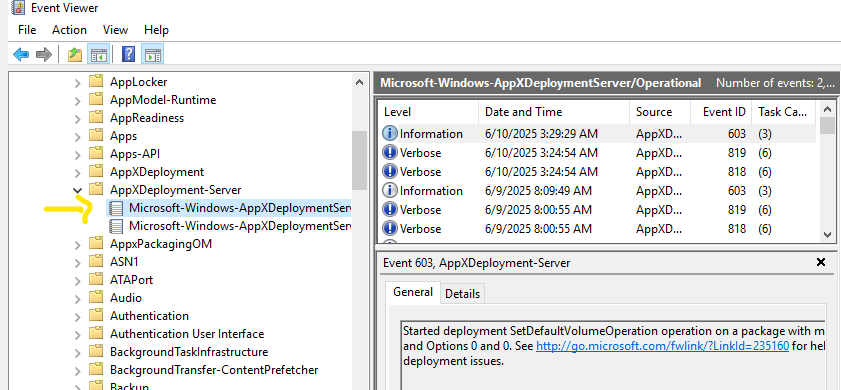Click the AppModel-Runtime folder icon
Image resolution: width=841 pixels, height=390 pixels.
click(96, 100)
